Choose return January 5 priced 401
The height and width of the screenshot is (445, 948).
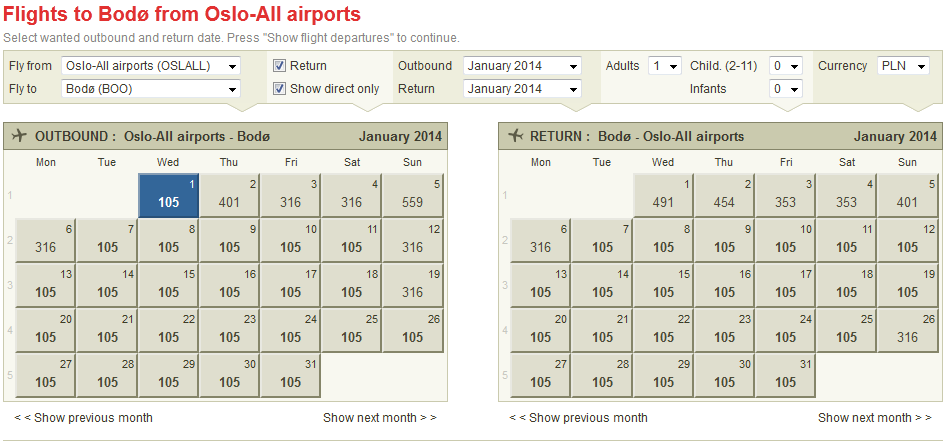tap(907, 195)
